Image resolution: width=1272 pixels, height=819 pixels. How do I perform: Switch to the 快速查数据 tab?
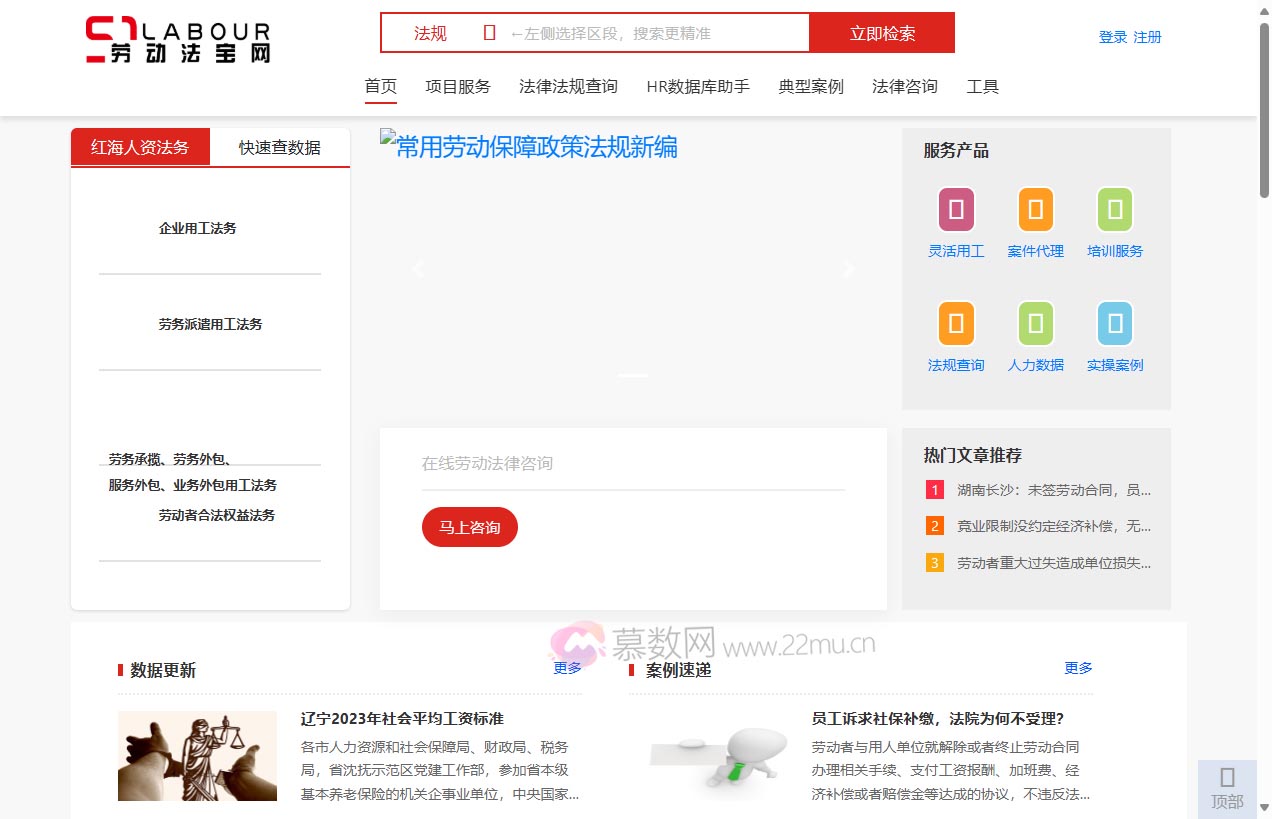[279, 147]
